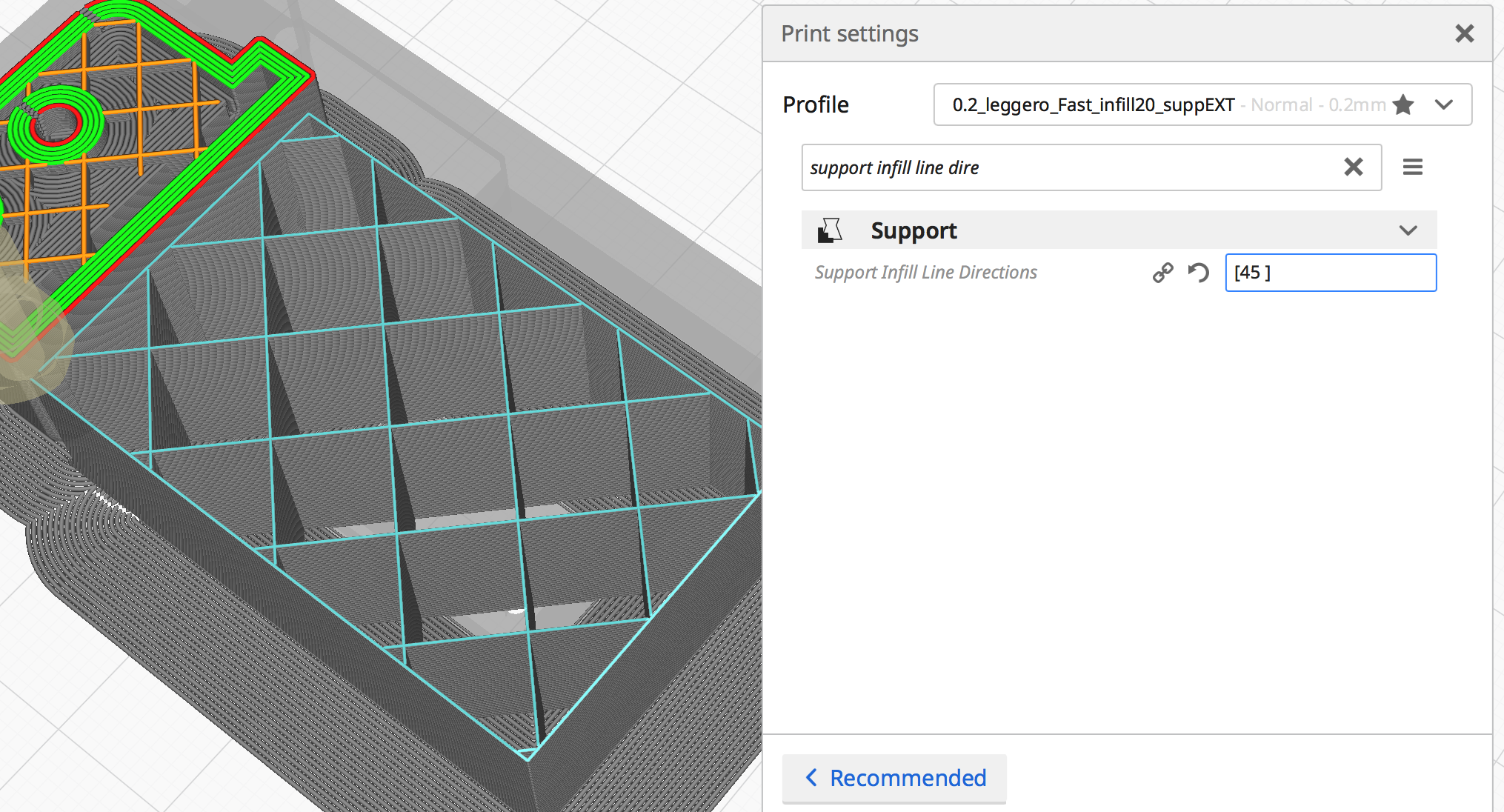Open the setting visibility hamburger menu
Viewport: 1504px width, 812px height.
(x=1412, y=167)
